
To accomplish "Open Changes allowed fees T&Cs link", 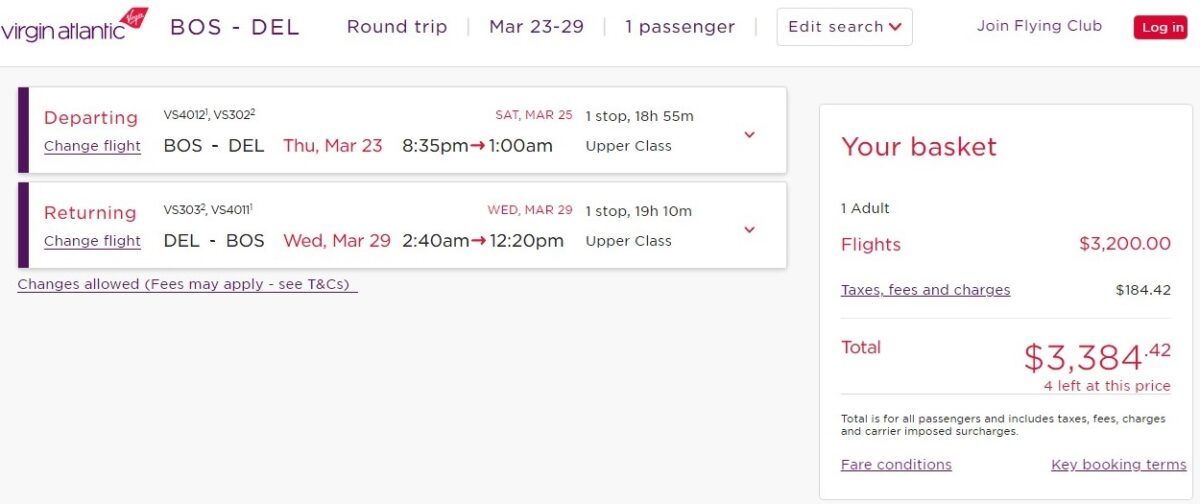I will click(187, 284).
